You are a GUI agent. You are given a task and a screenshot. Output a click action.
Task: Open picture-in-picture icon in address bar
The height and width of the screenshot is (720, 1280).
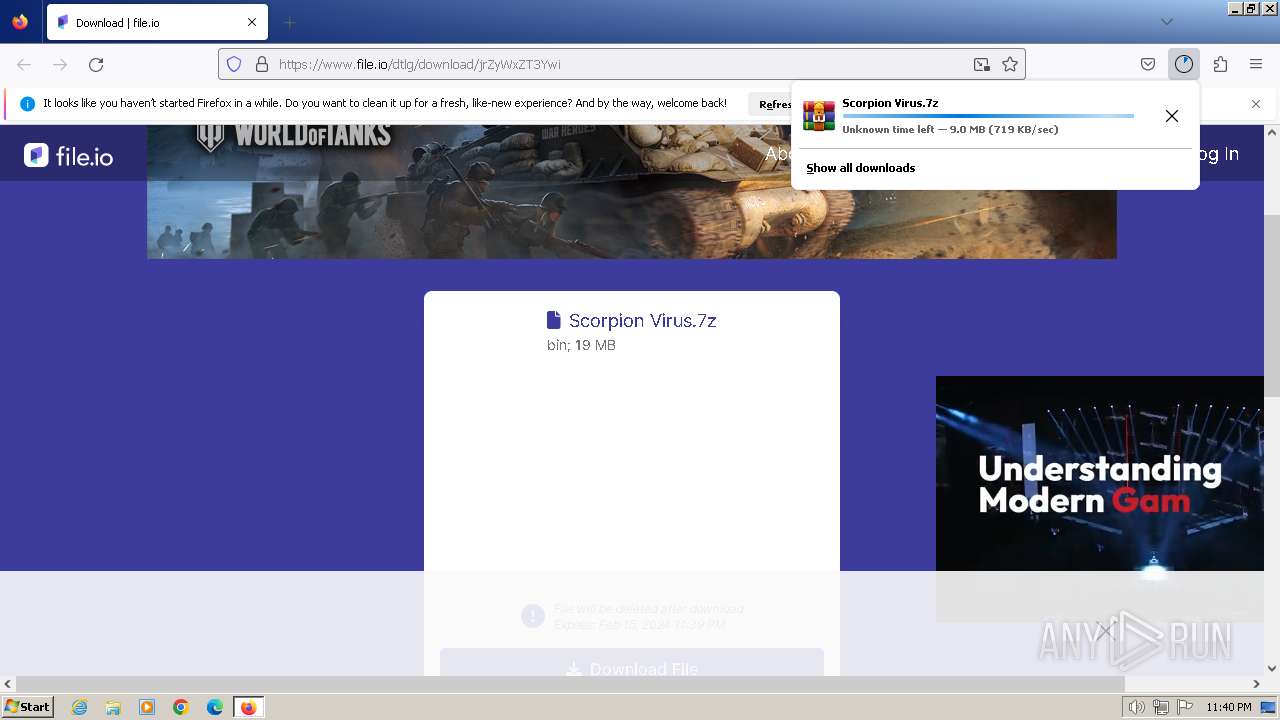982,64
